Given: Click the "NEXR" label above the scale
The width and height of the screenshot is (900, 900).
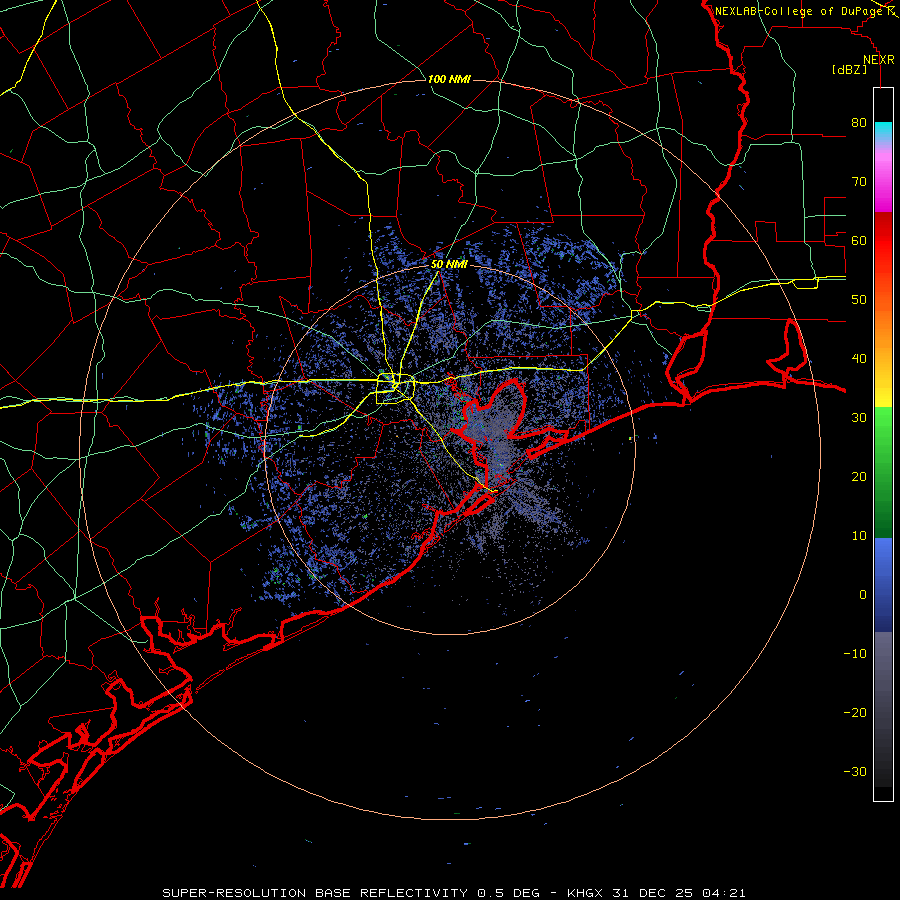Looking at the screenshot, I should [878, 60].
